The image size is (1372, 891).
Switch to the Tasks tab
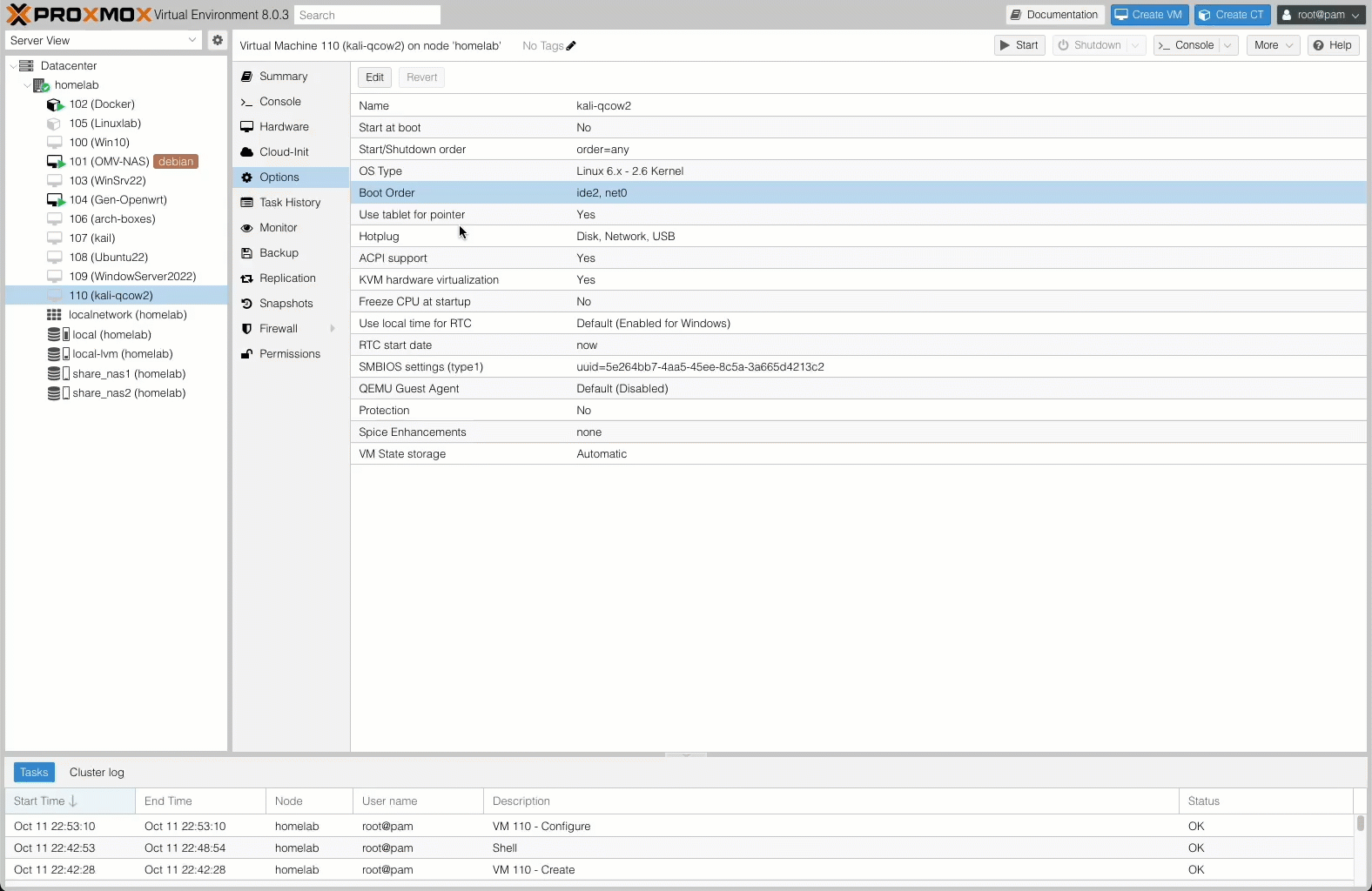pyautogui.click(x=34, y=773)
